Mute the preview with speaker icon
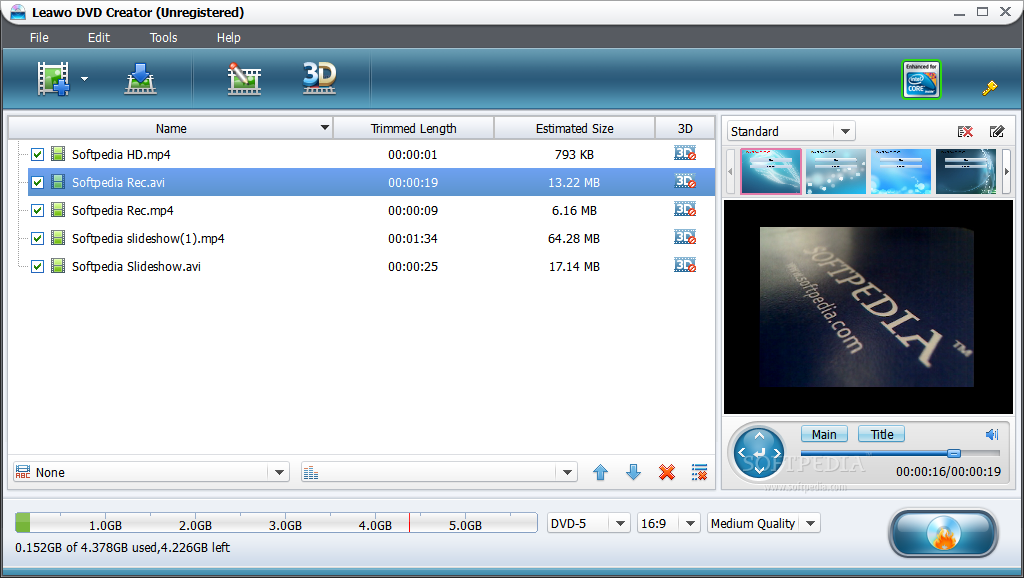The height and width of the screenshot is (578, 1024). pyautogui.click(x=992, y=434)
